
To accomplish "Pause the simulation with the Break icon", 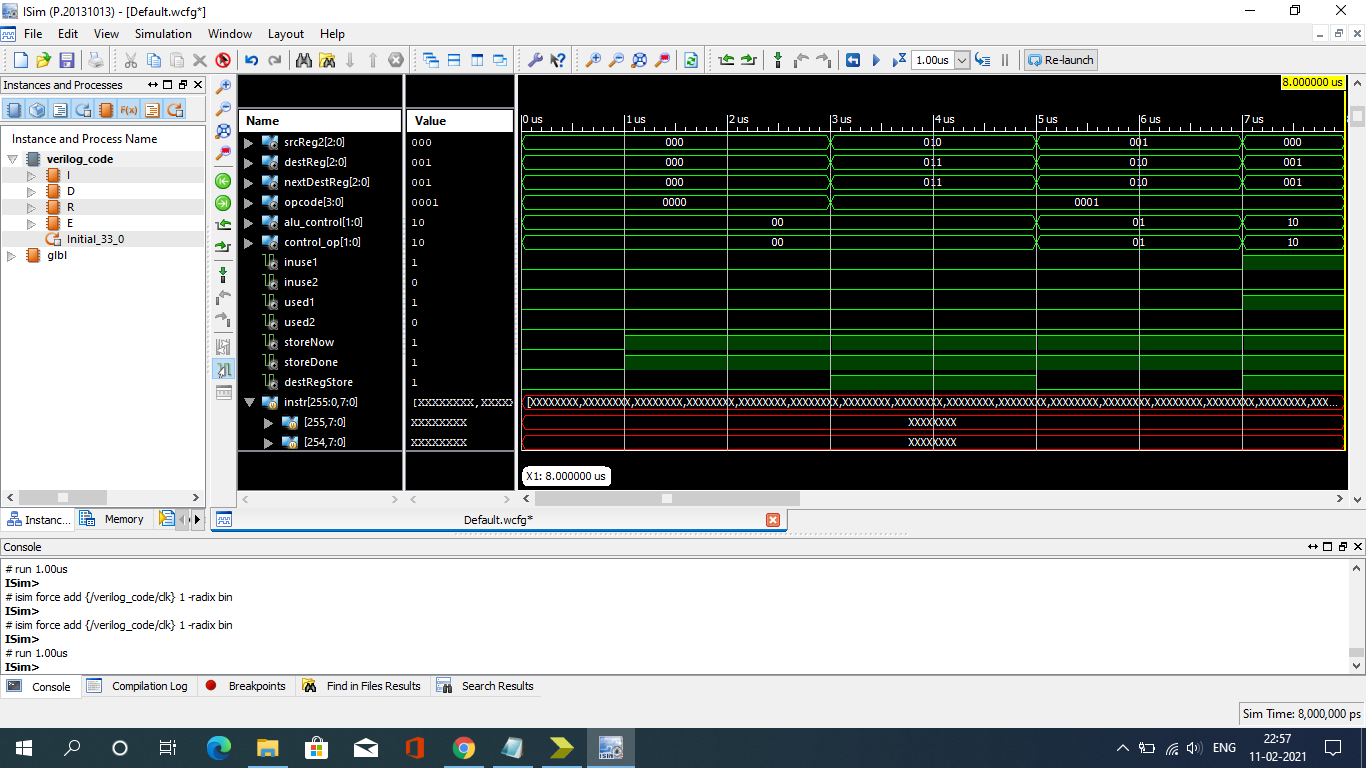I will [x=1004, y=60].
